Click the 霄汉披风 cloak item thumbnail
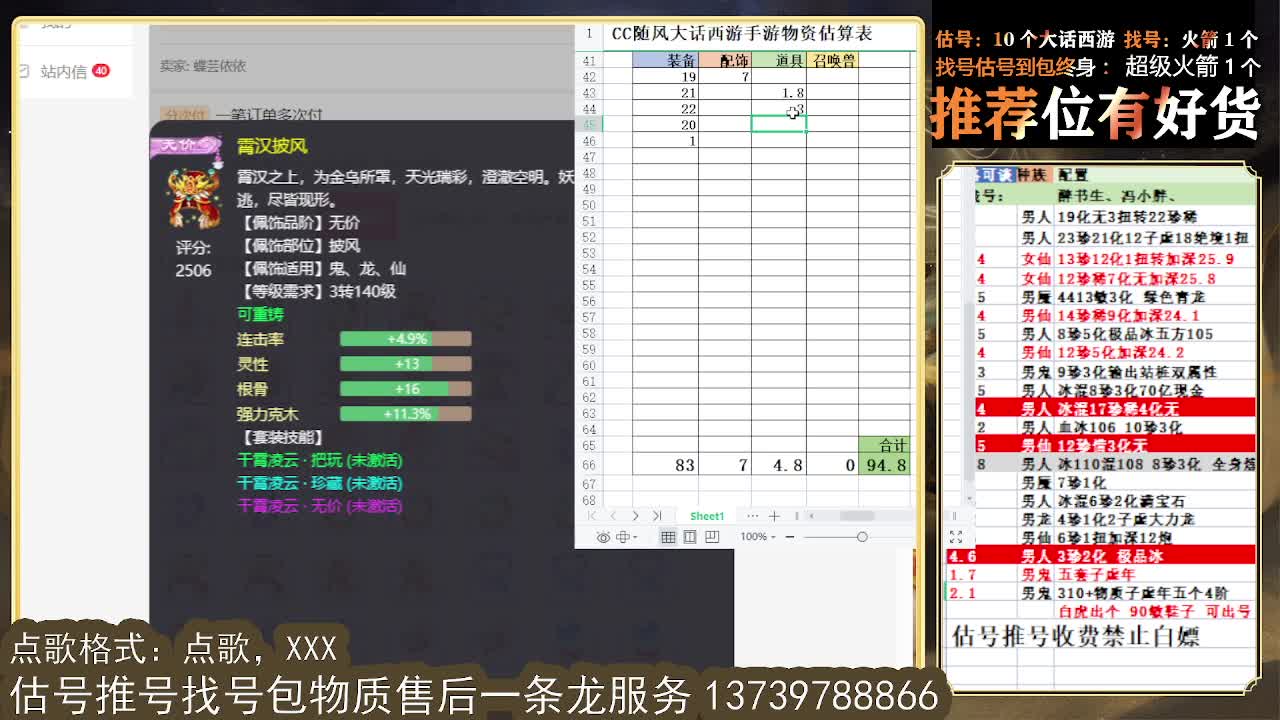 (x=193, y=198)
